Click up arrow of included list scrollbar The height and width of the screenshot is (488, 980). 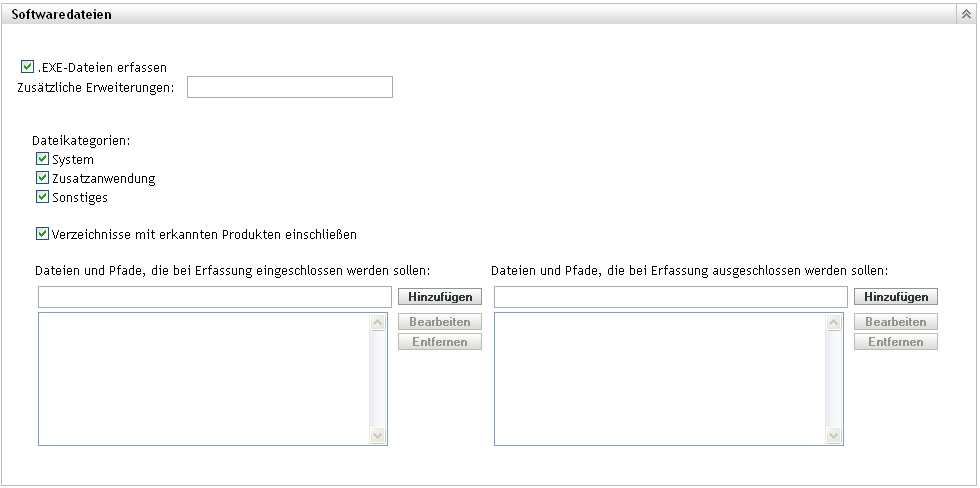[378, 322]
